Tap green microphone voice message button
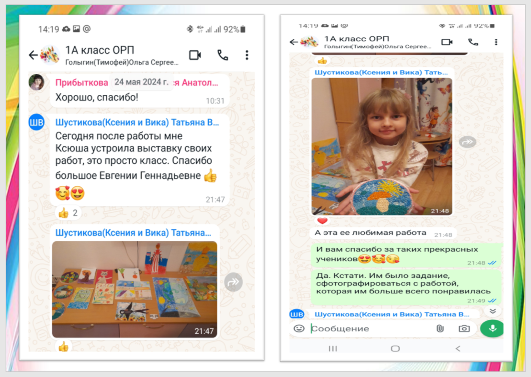531x377 pixels. [x=492, y=329]
